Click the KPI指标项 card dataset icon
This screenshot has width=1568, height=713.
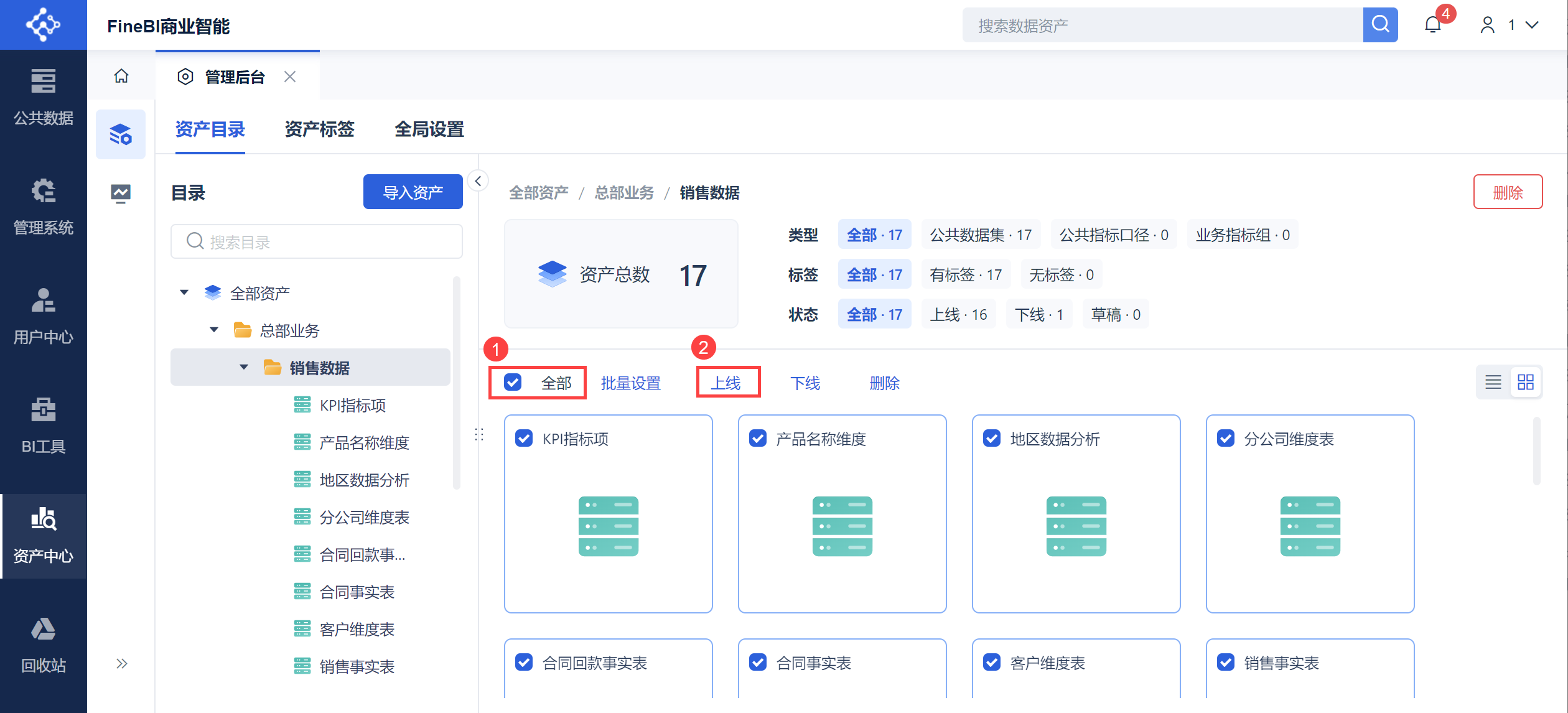click(609, 526)
